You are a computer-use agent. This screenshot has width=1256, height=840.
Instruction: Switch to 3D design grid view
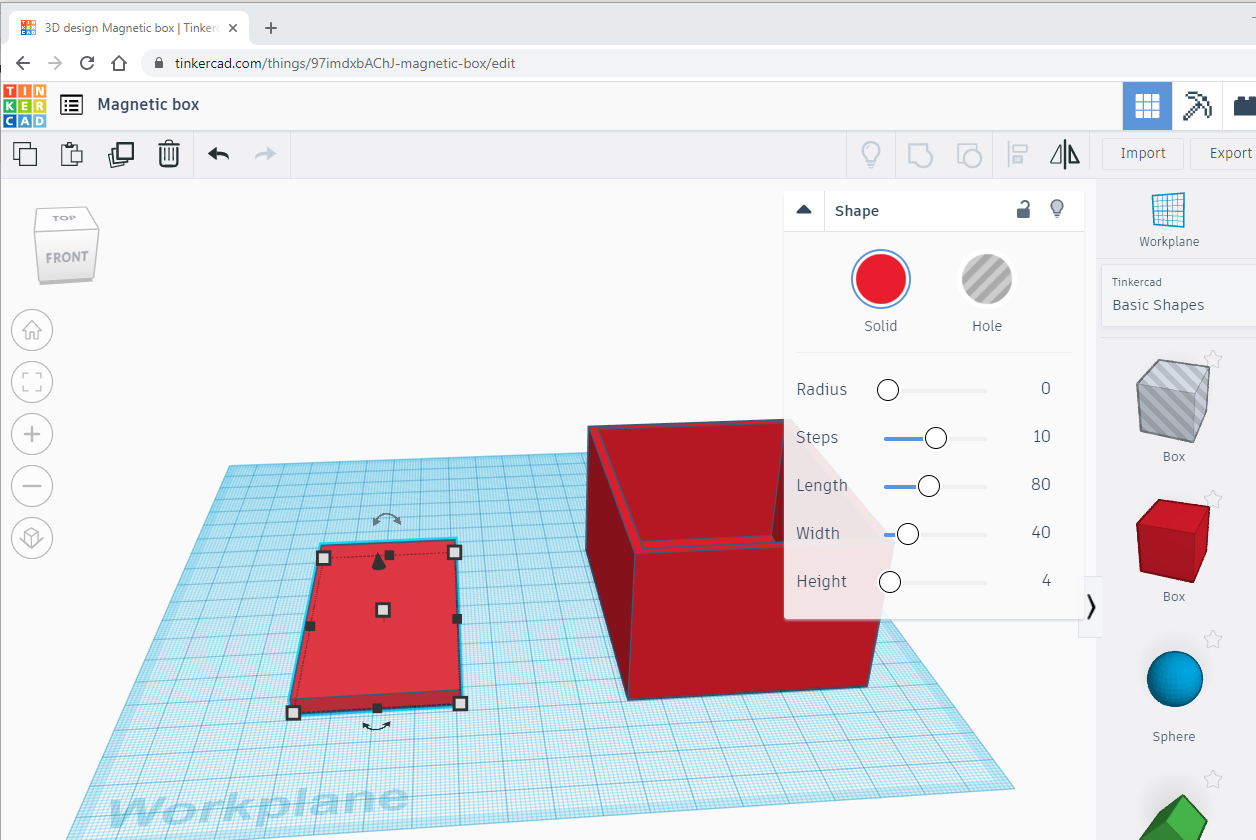click(x=1147, y=106)
